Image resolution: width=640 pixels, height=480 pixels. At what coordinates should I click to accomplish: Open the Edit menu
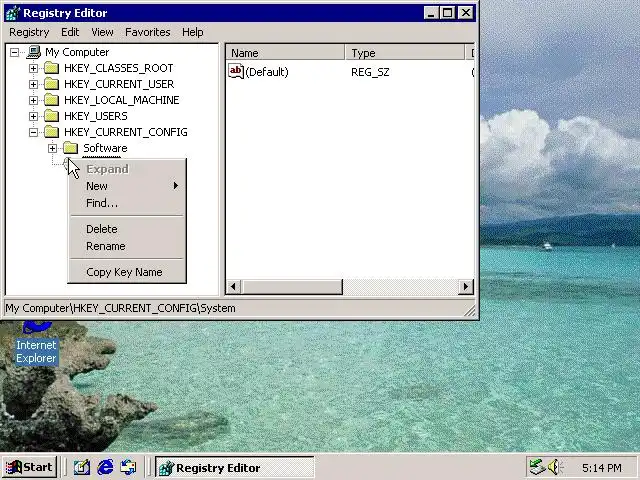coord(70,32)
